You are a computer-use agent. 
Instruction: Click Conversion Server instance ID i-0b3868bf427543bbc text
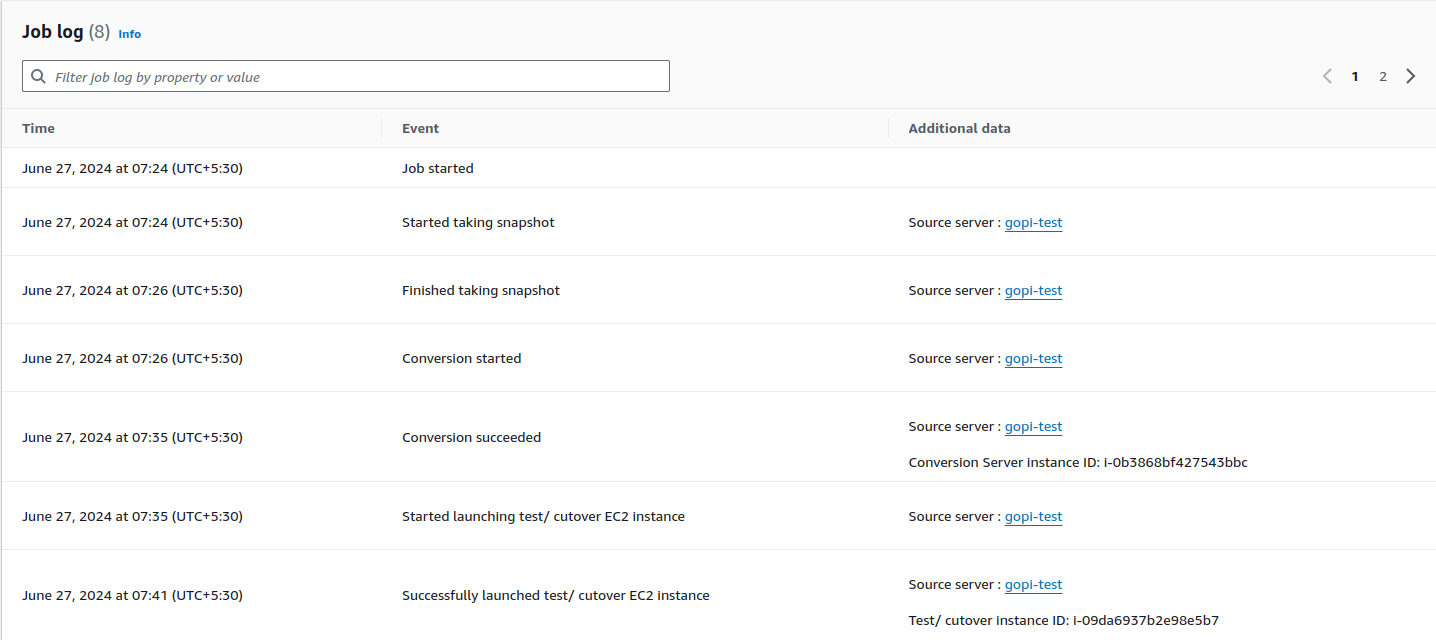click(1078, 463)
